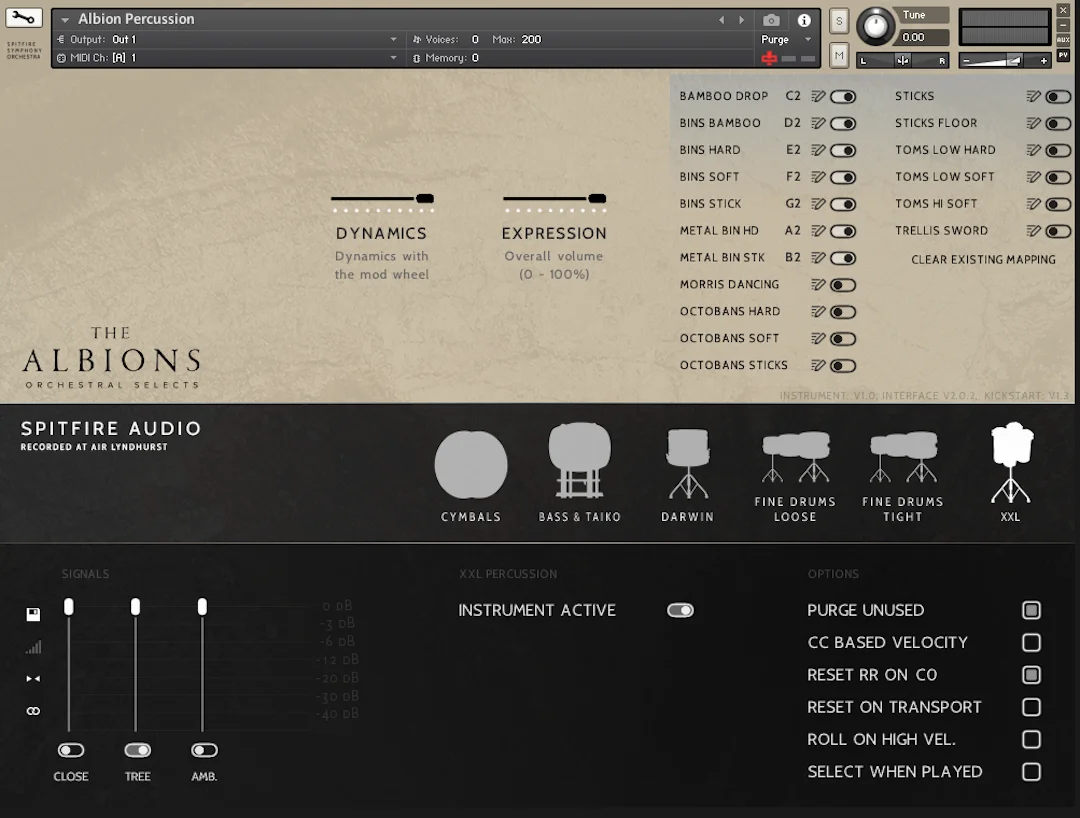This screenshot has height=818, width=1080.
Task: Click the Solo S button
Action: click(x=839, y=21)
